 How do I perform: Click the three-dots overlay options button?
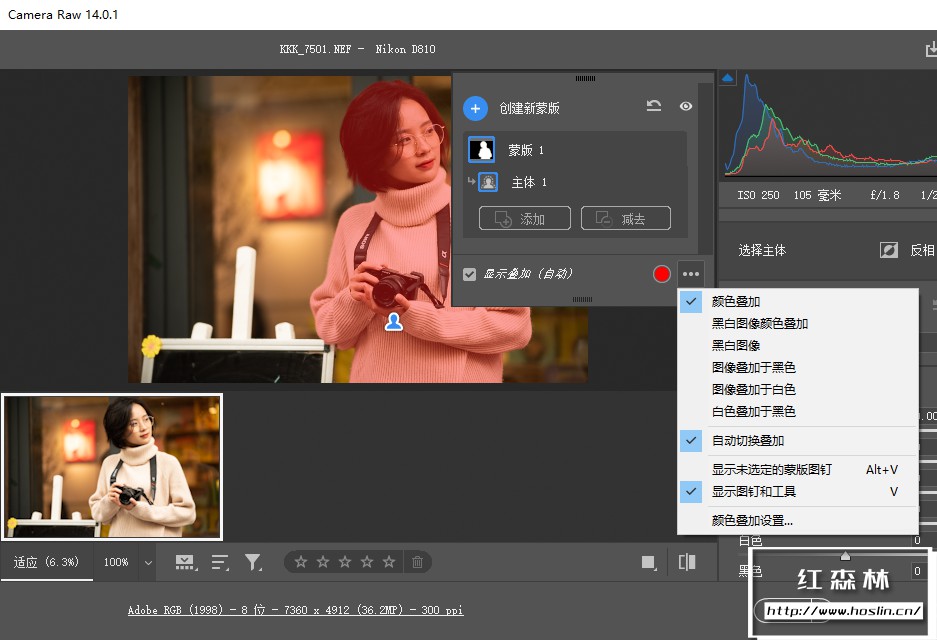pos(691,274)
